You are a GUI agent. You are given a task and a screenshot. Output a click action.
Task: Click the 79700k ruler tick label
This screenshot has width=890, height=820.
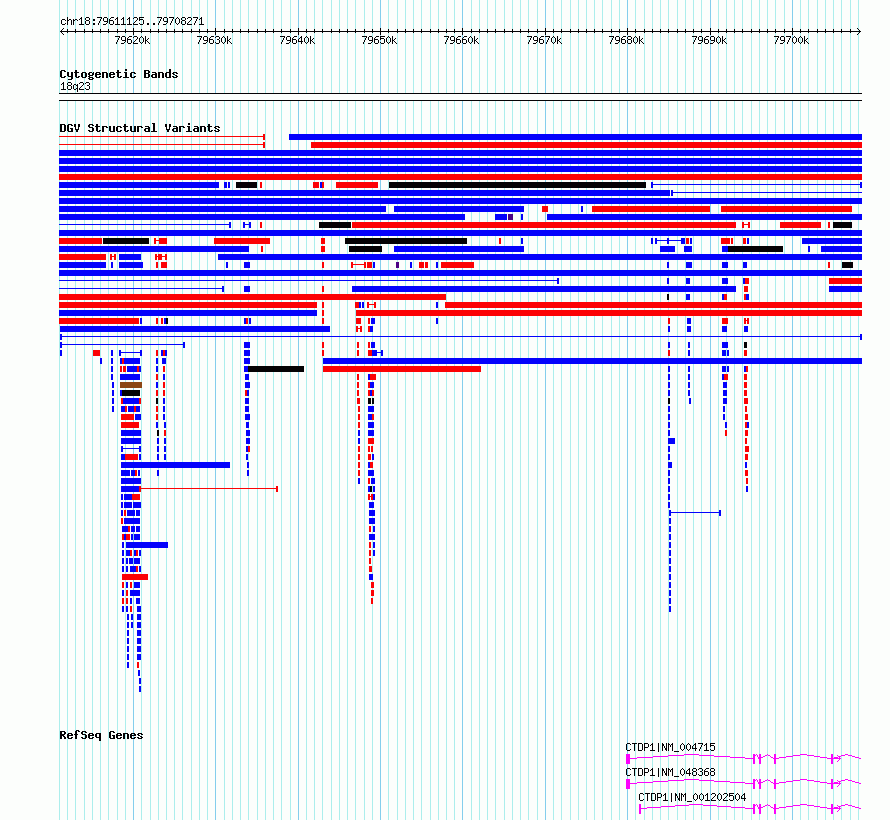point(791,40)
